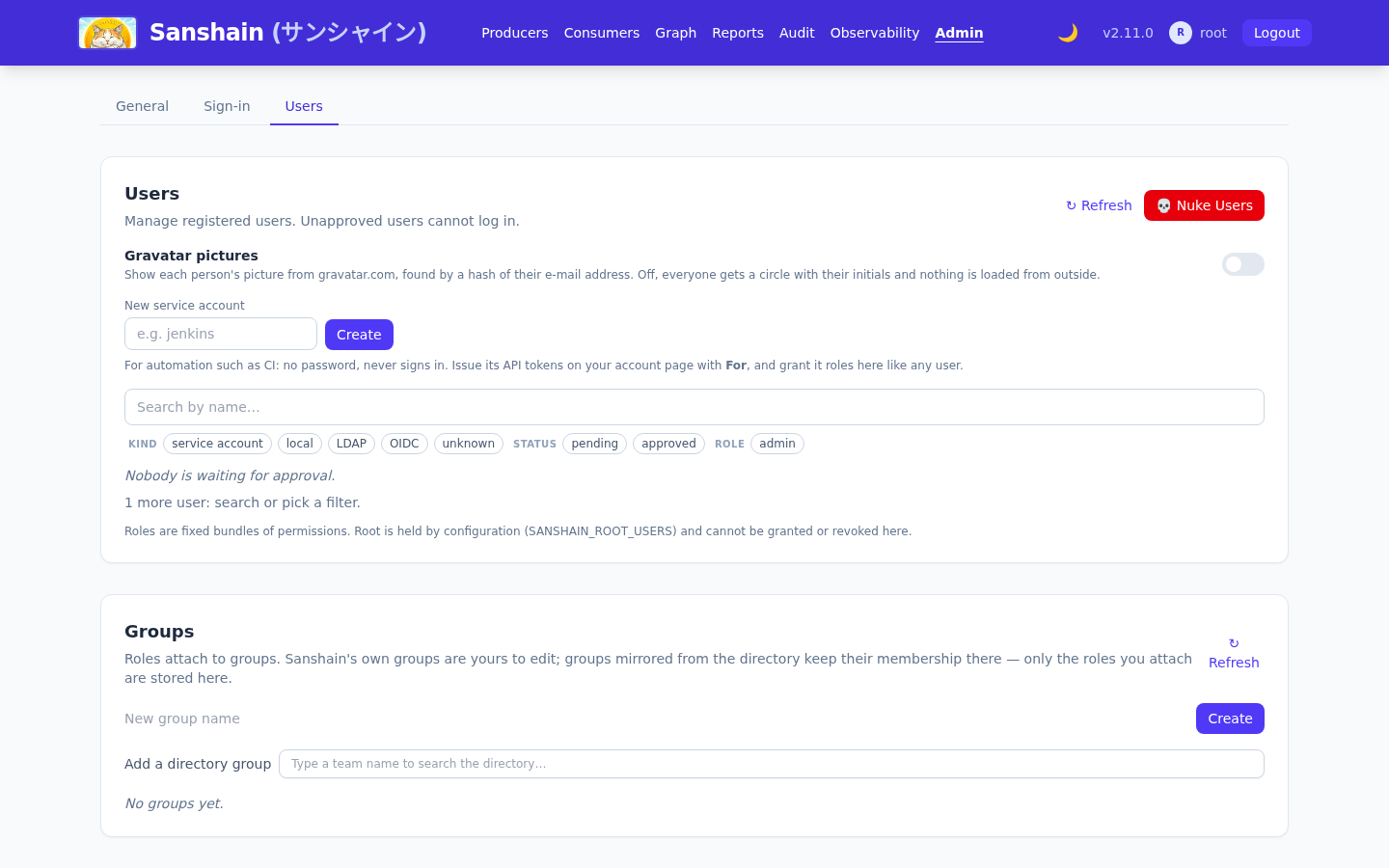Screen dimensions: 1389x868
Task: Focus the directory group search field
Action: tap(772, 764)
